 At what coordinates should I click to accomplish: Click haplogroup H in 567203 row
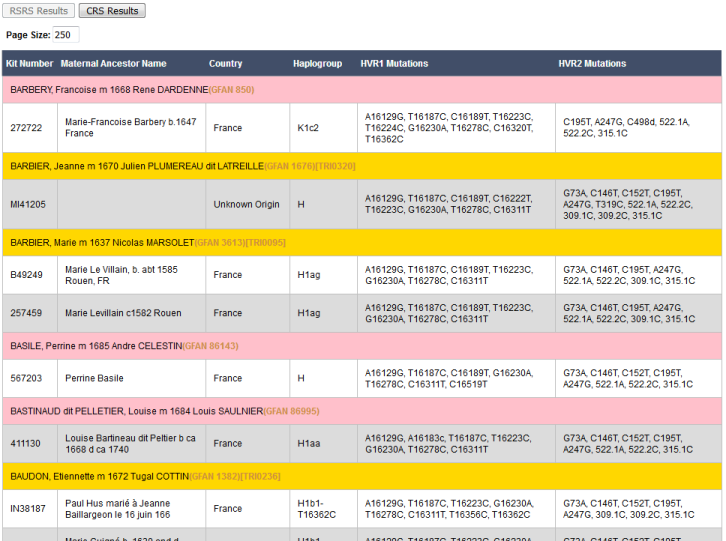click(323, 378)
